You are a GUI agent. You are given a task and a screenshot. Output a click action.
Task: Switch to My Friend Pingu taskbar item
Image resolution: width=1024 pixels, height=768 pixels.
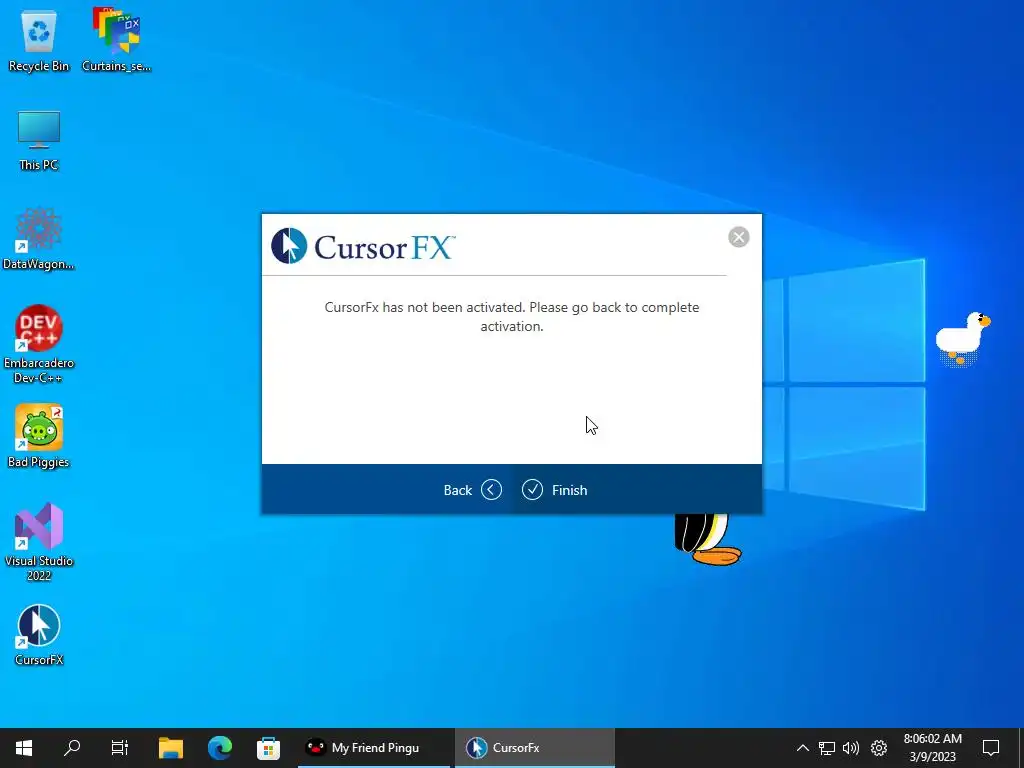click(x=374, y=748)
